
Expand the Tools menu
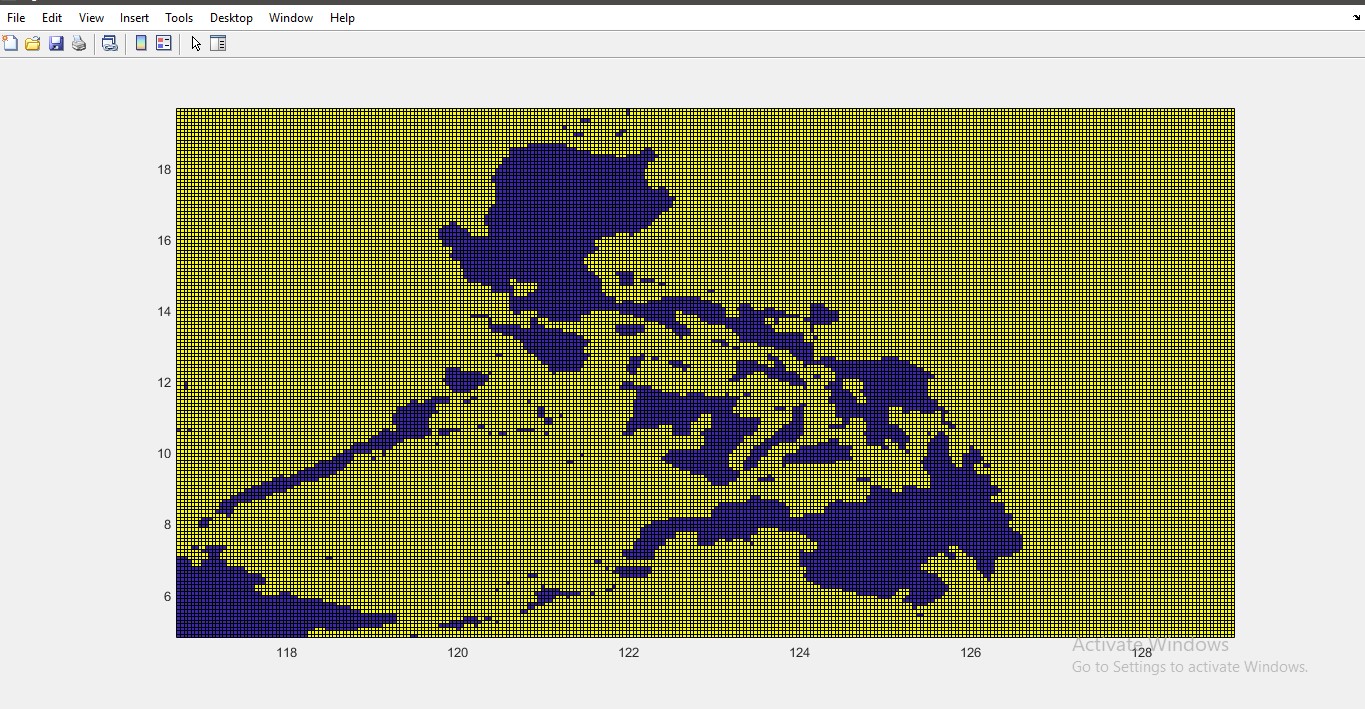[179, 18]
